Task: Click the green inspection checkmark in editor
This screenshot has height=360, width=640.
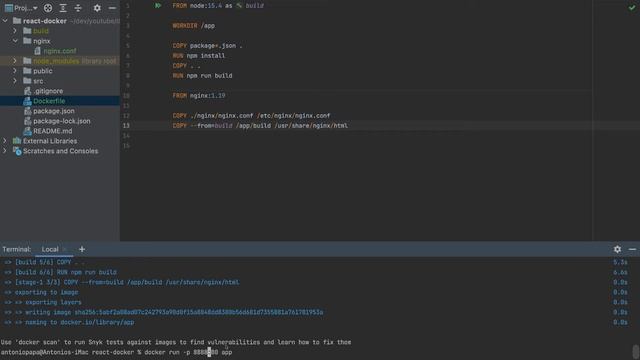Action: [x=632, y=7]
